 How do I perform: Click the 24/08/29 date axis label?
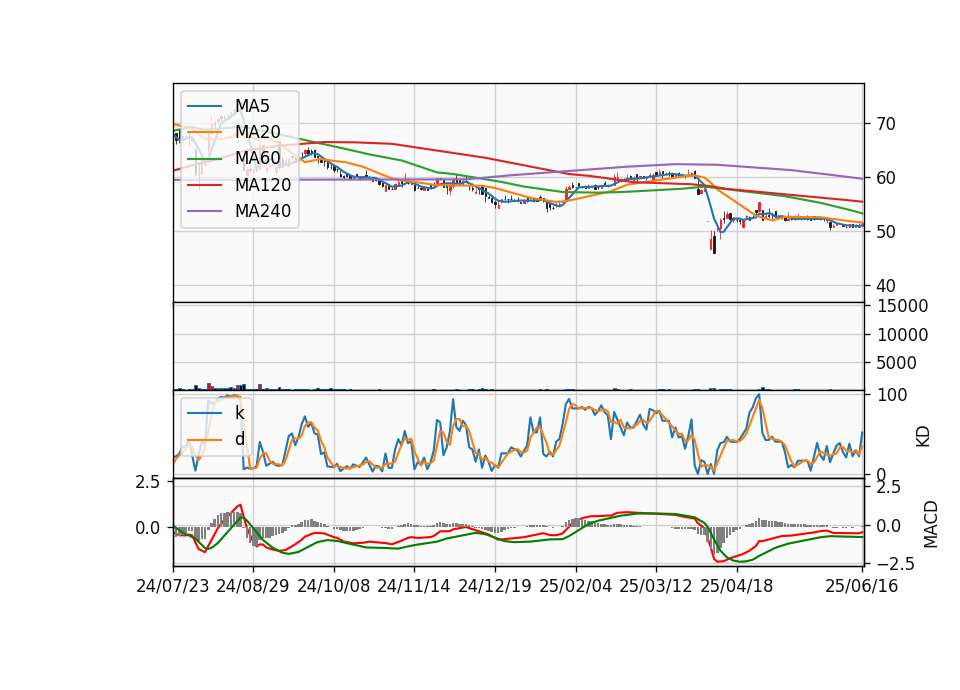(253, 586)
